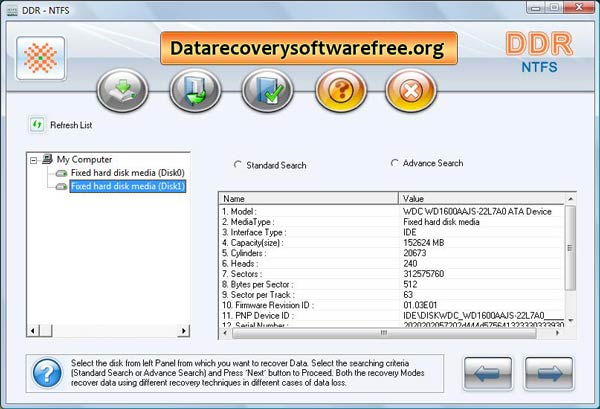Click the drive icon beside Disk1
The width and height of the screenshot is (600, 409).
point(61,187)
